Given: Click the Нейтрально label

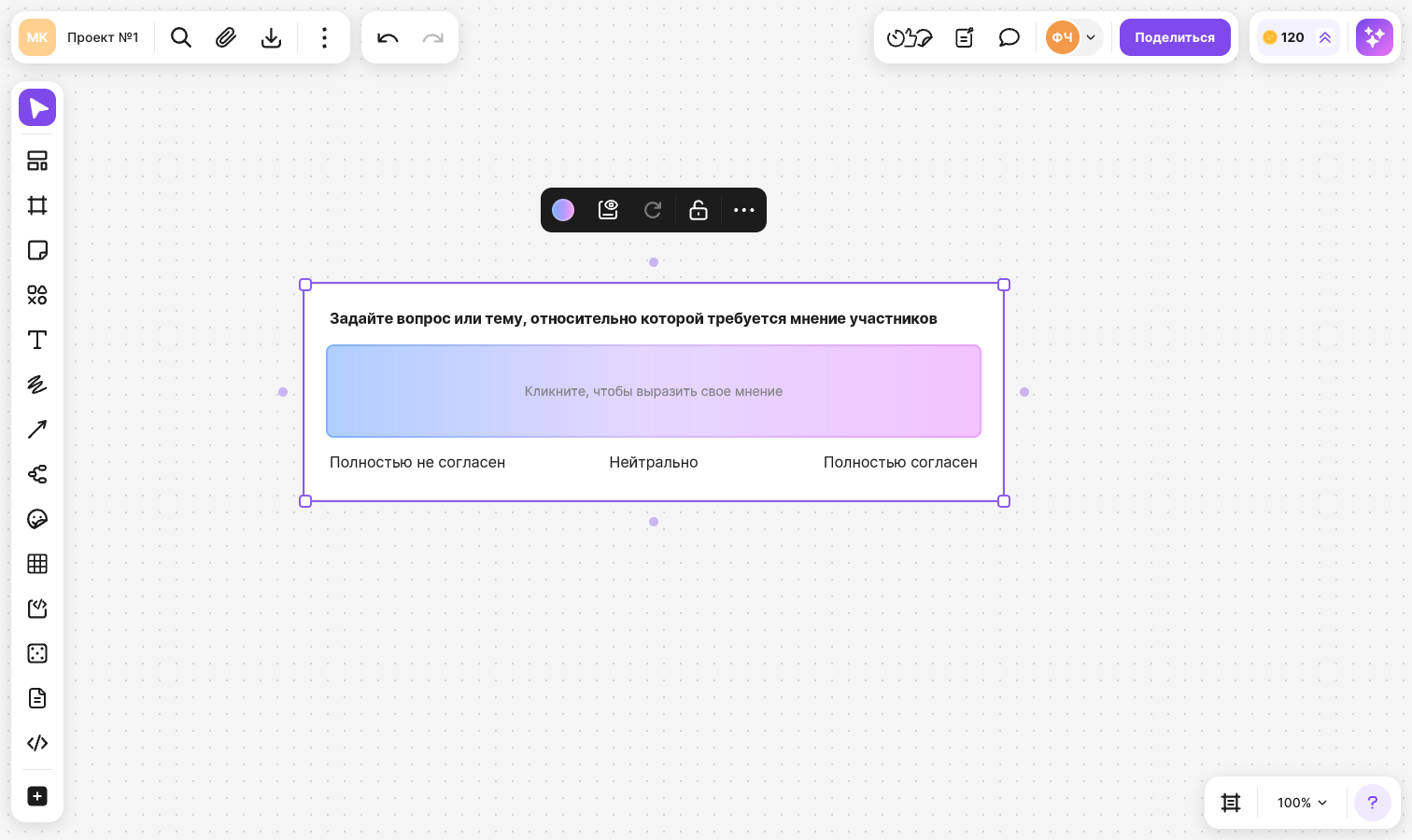Looking at the screenshot, I should tap(654, 462).
